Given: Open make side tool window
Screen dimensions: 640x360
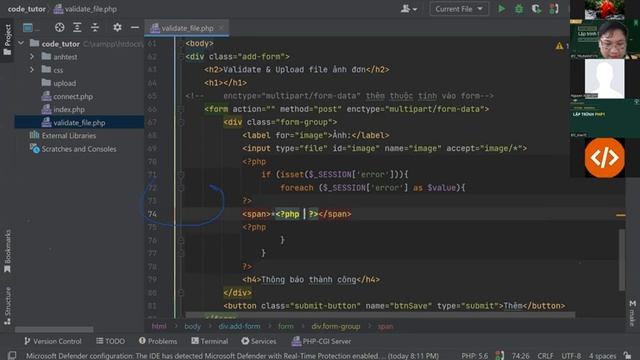Looking at the screenshot, I should 633,313.
